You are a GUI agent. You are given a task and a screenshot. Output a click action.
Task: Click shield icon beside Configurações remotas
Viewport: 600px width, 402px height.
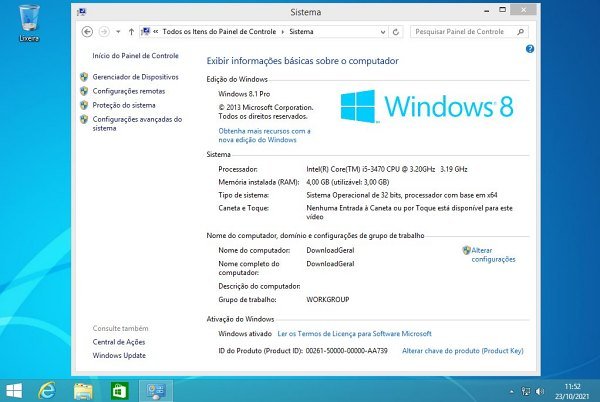[84, 91]
